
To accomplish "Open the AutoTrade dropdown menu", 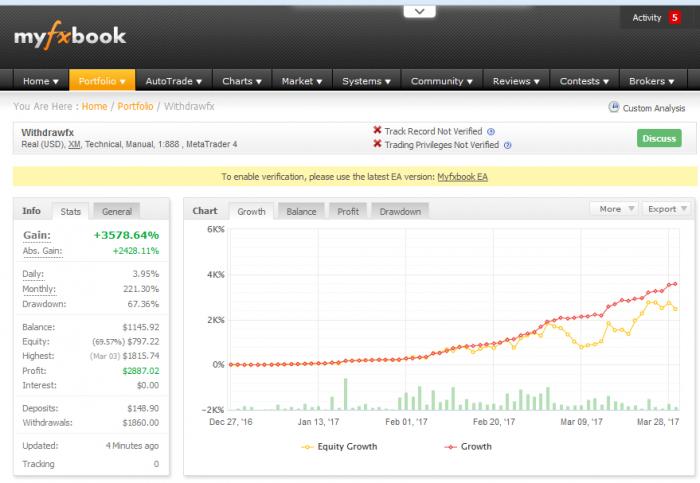I will (x=174, y=81).
